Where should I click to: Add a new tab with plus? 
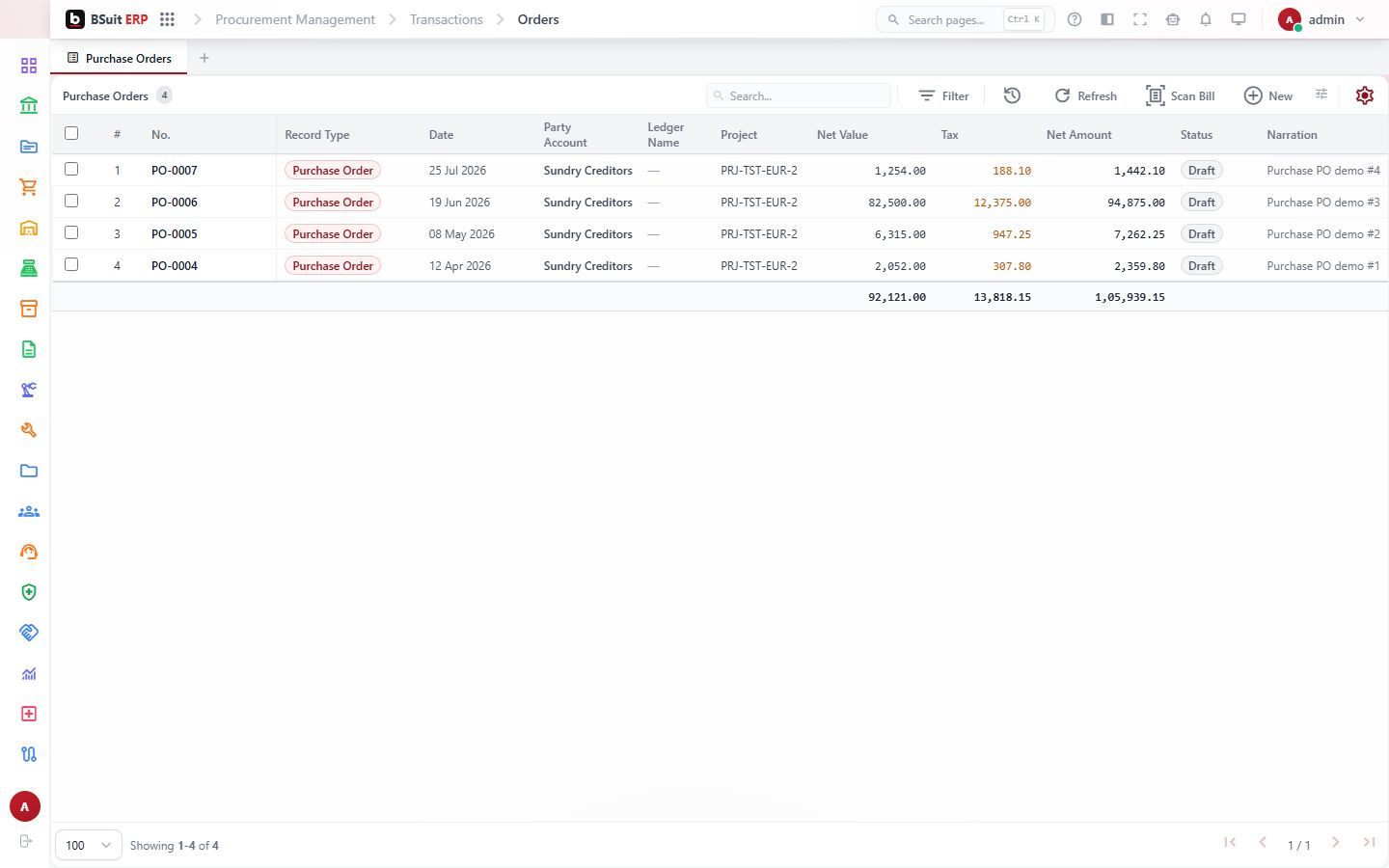[204, 58]
